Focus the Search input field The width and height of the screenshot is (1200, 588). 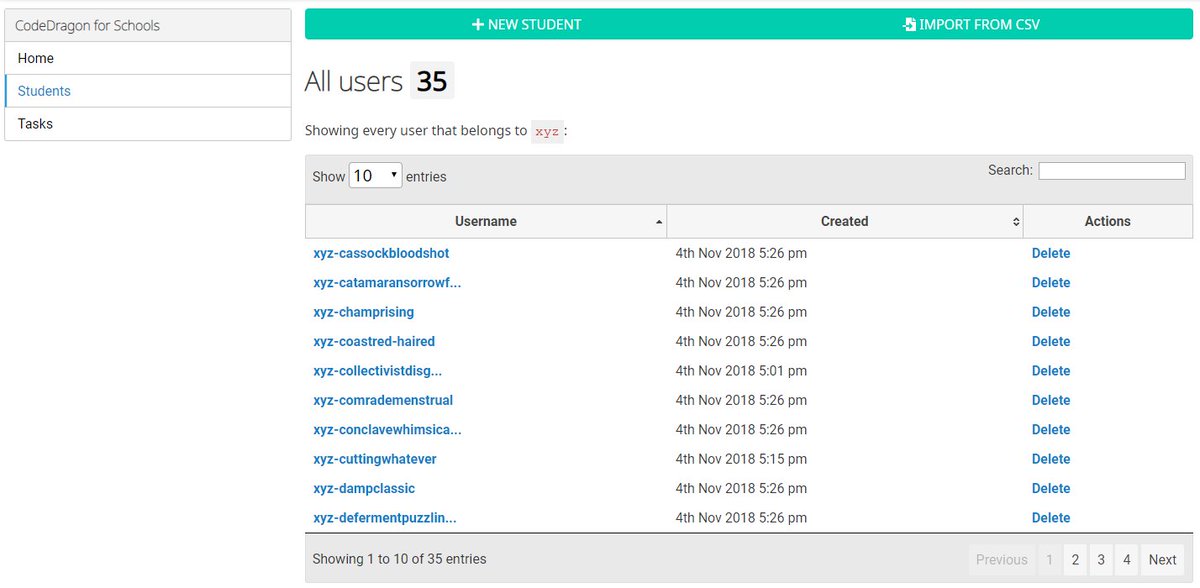[x=1111, y=171]
